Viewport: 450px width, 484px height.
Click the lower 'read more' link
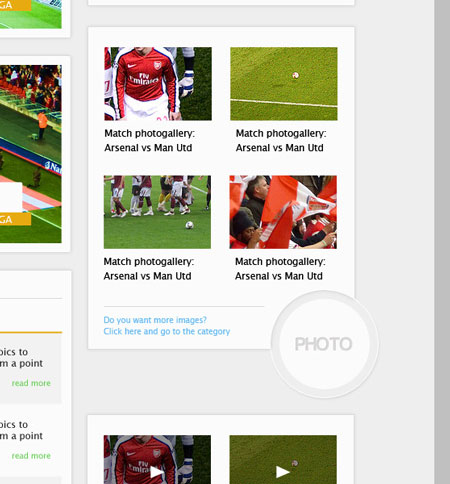[x=31, y=456]
